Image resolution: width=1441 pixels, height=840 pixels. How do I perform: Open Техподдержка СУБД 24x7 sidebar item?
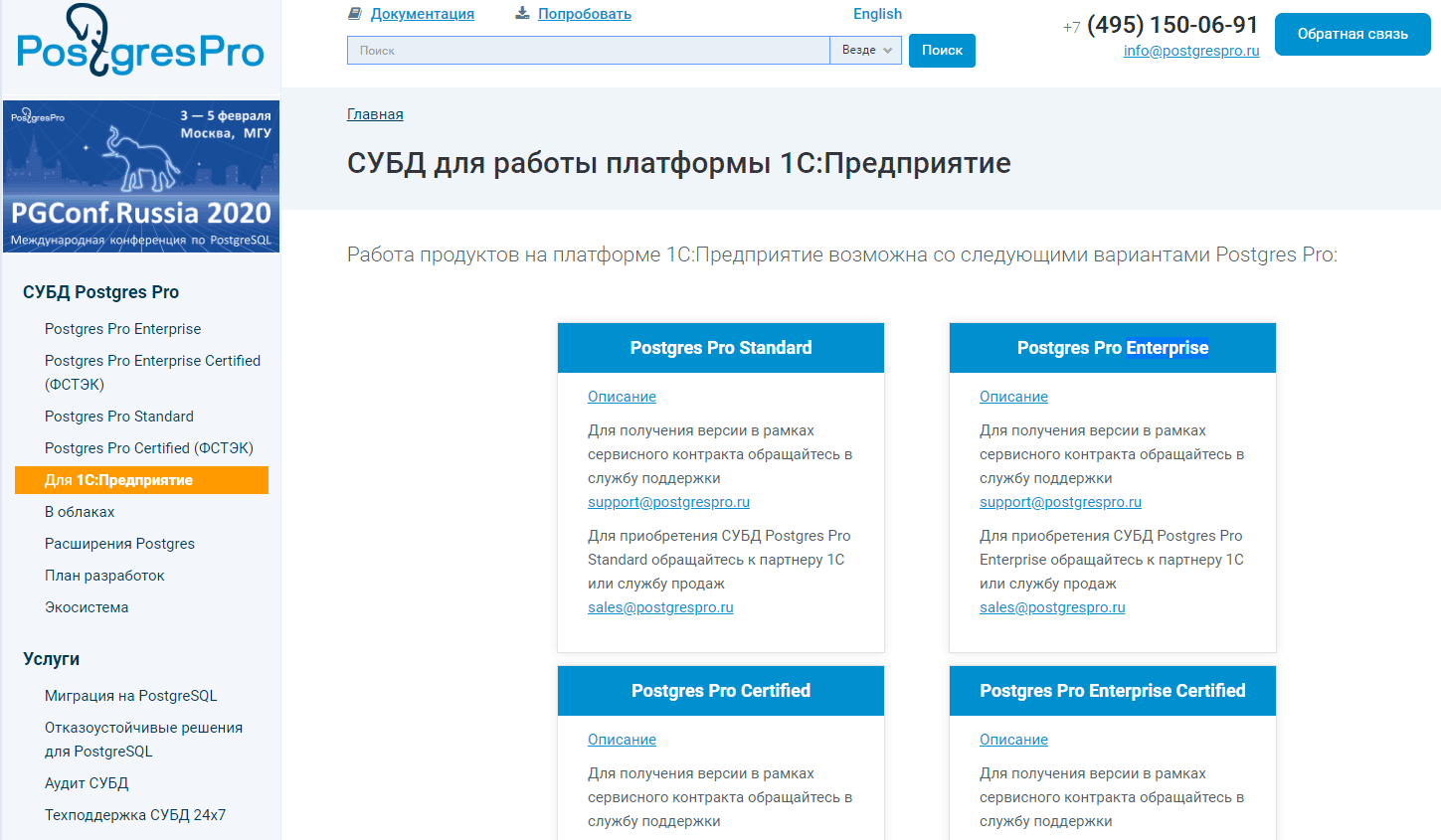tap(135, 815)
